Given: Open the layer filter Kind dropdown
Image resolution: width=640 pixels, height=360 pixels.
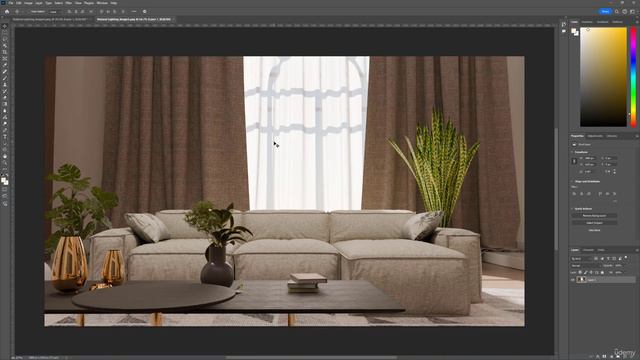Looking at the screenshot, I should coord(581,259).
